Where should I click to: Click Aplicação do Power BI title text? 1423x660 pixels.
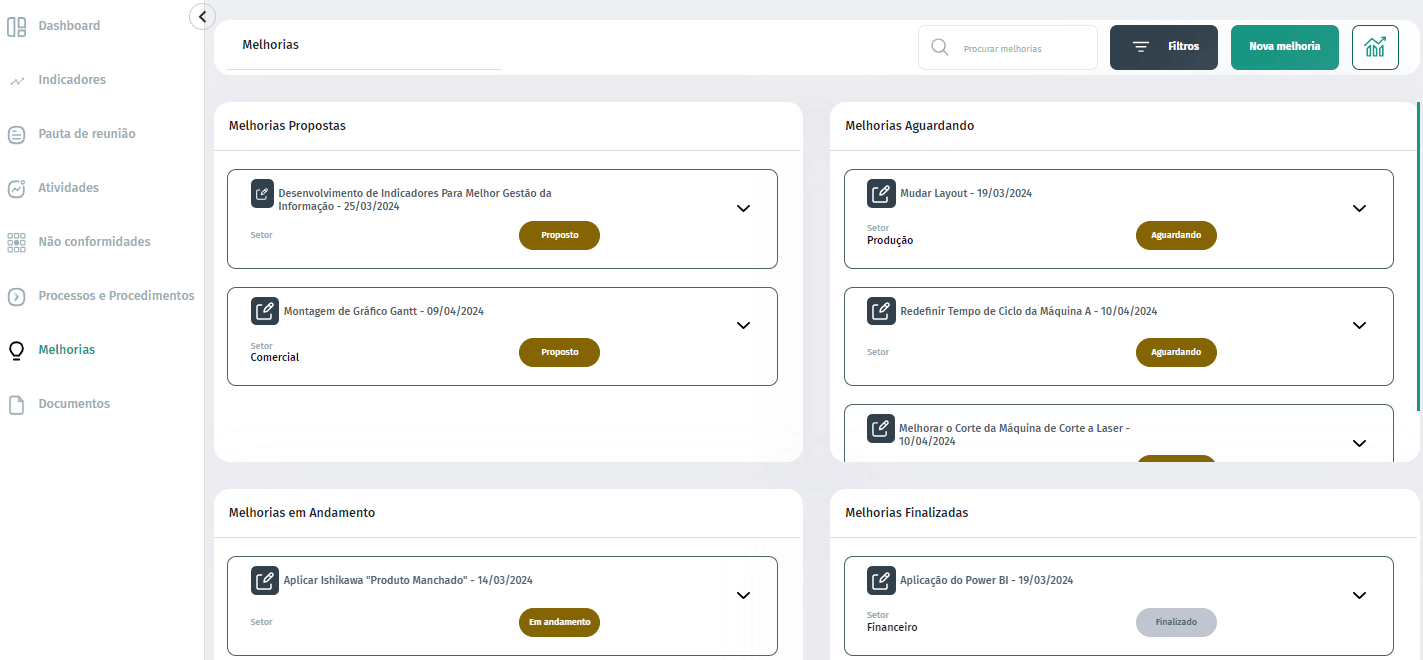pyautogui.click(x=987, y=580)
